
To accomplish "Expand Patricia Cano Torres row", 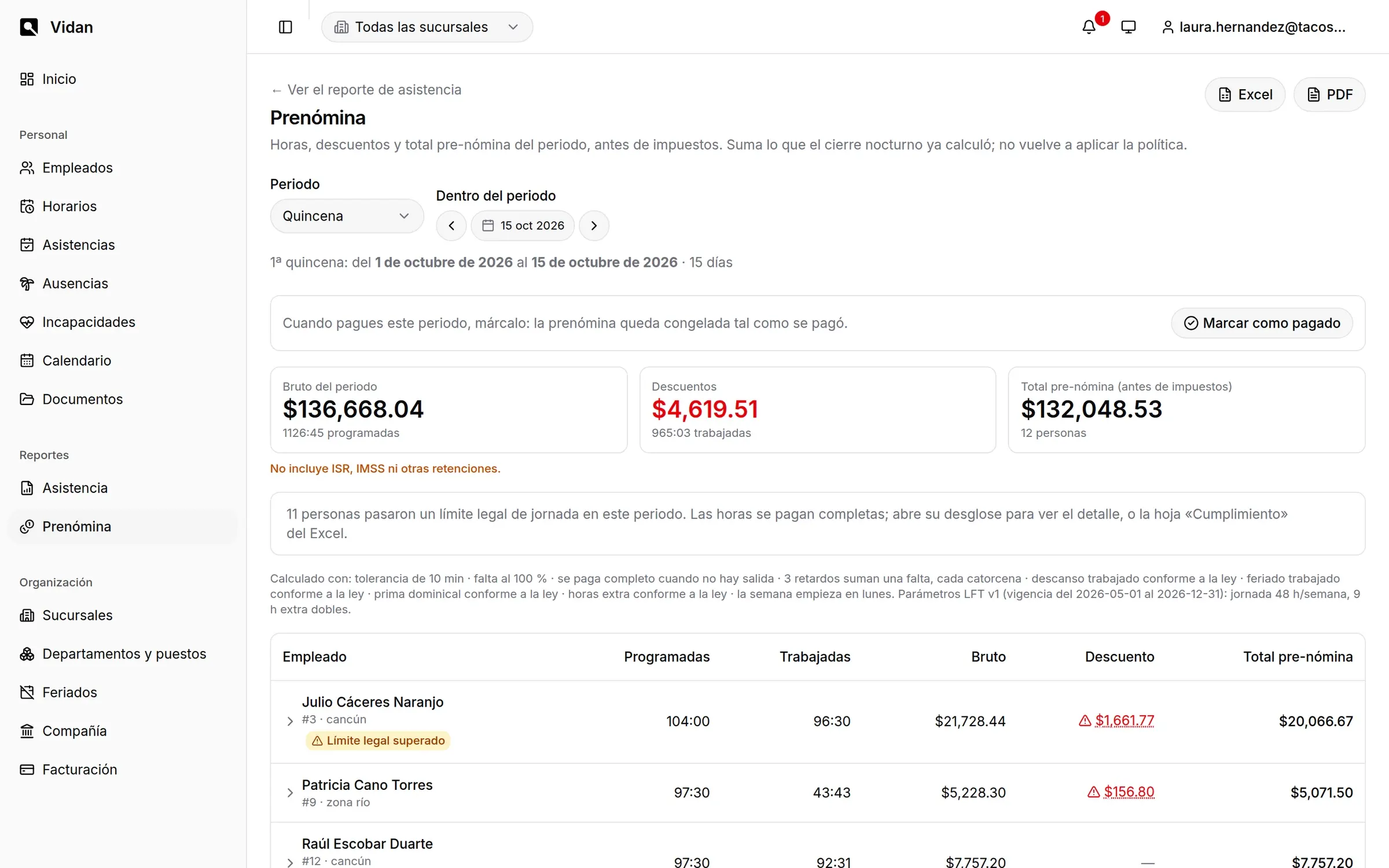I will coord(290,793).
